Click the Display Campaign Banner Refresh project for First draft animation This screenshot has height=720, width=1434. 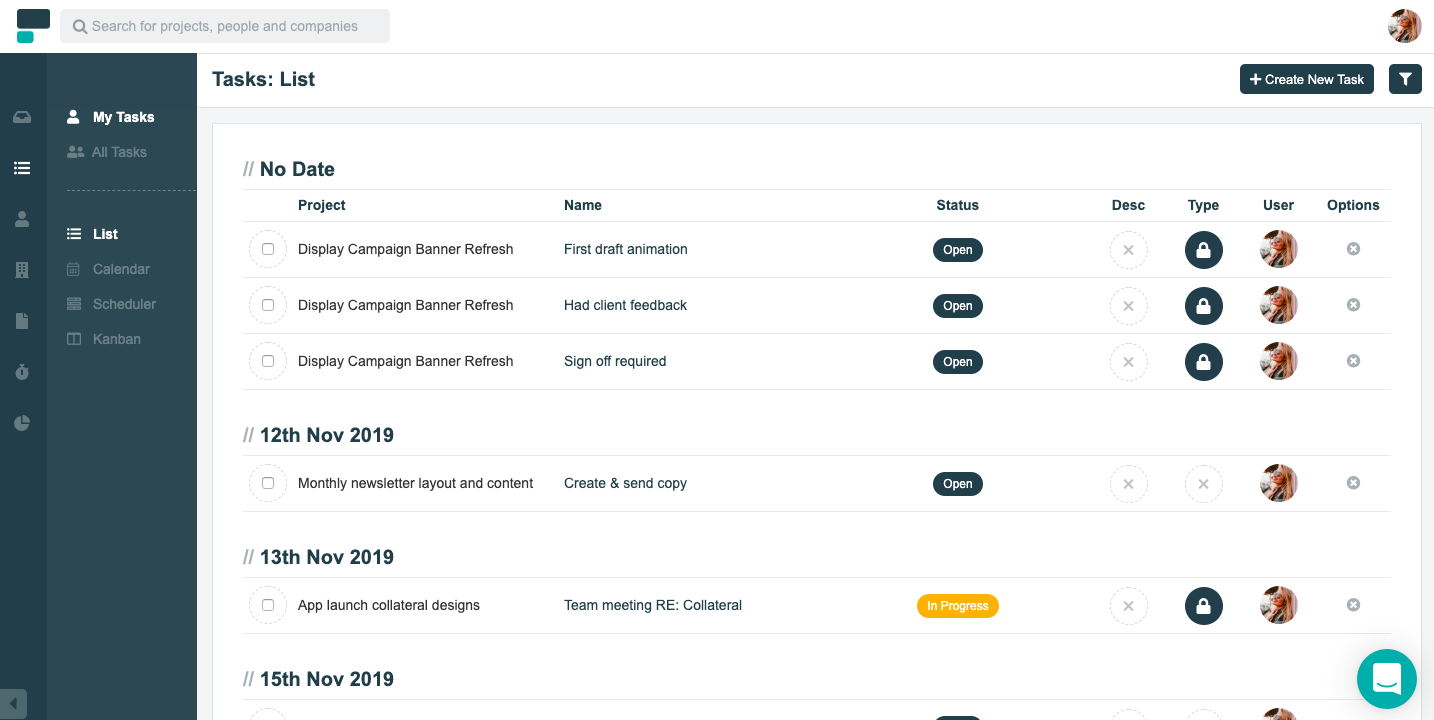pyautogui.click(x=406, y=249)
